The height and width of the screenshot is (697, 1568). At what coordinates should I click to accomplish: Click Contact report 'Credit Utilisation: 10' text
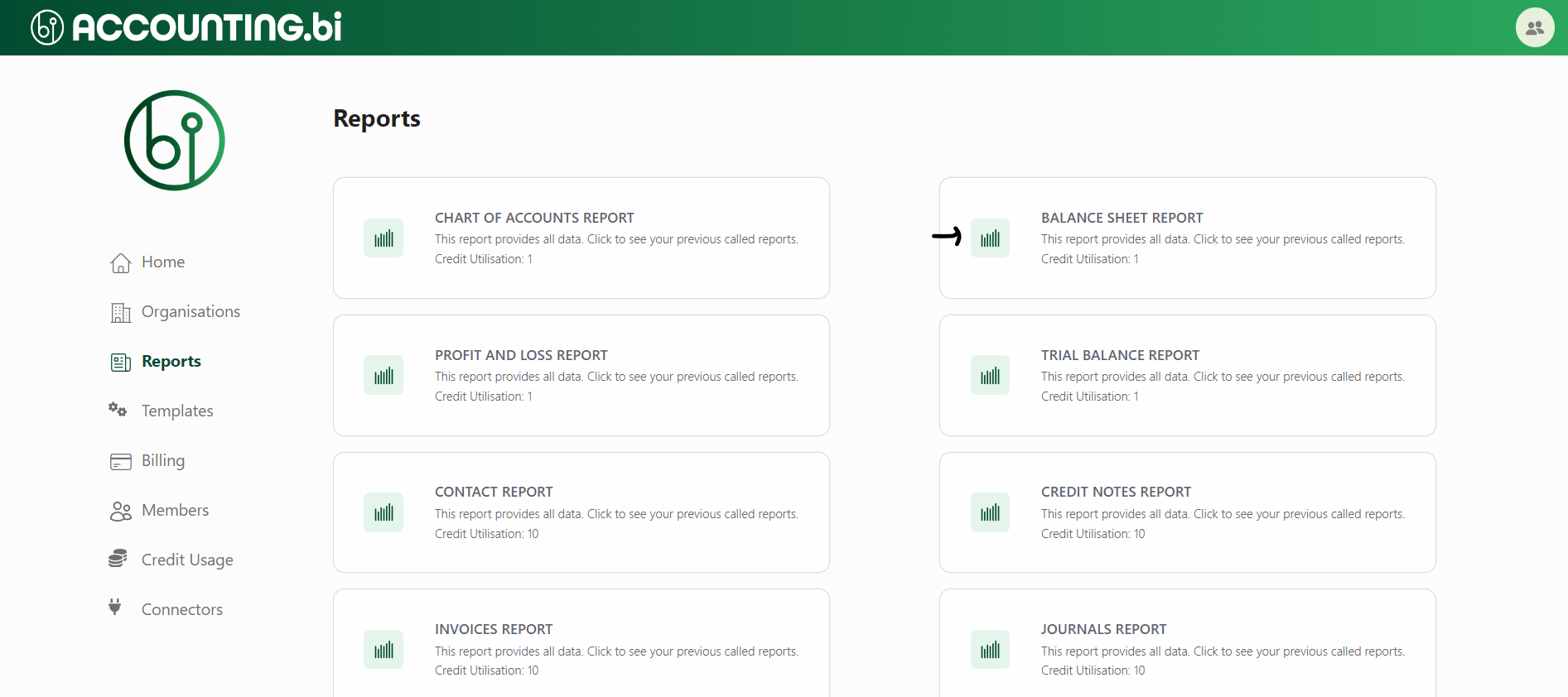coord(487,534)
